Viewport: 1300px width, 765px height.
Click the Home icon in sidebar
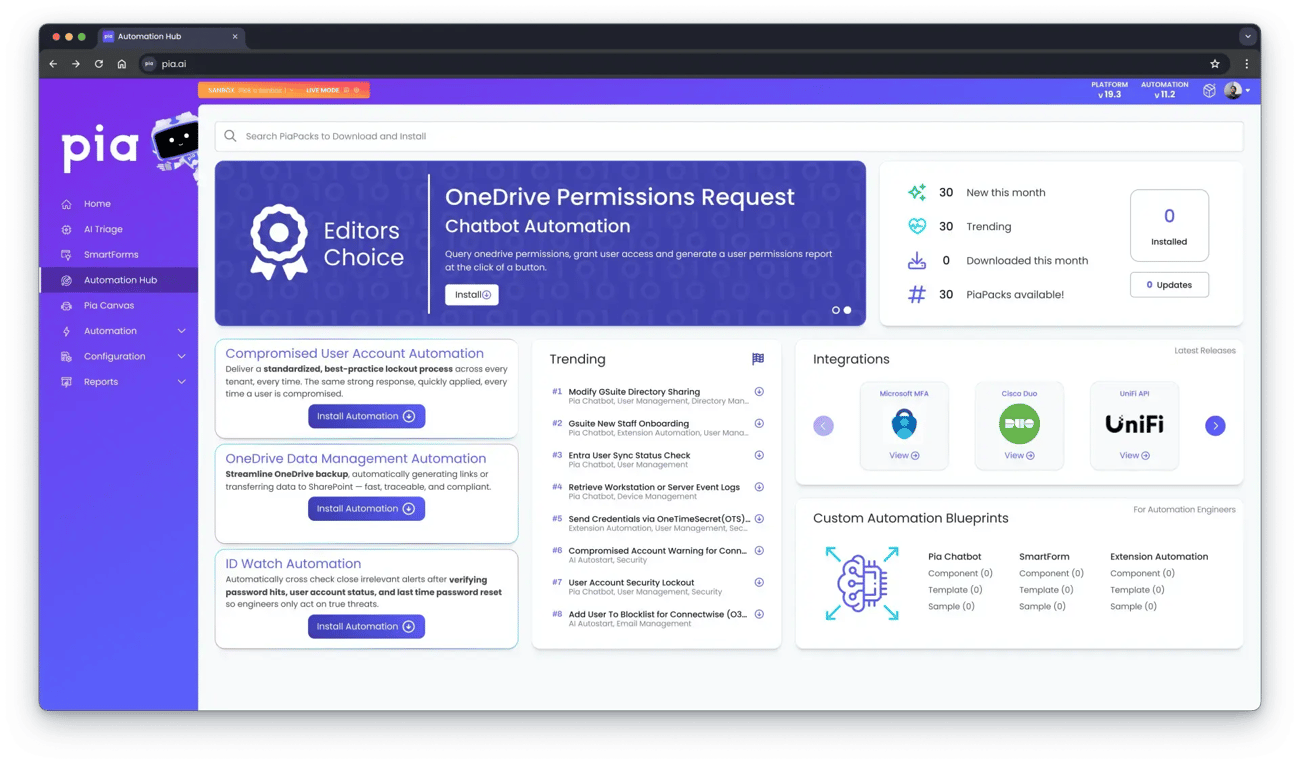(66, 204)
